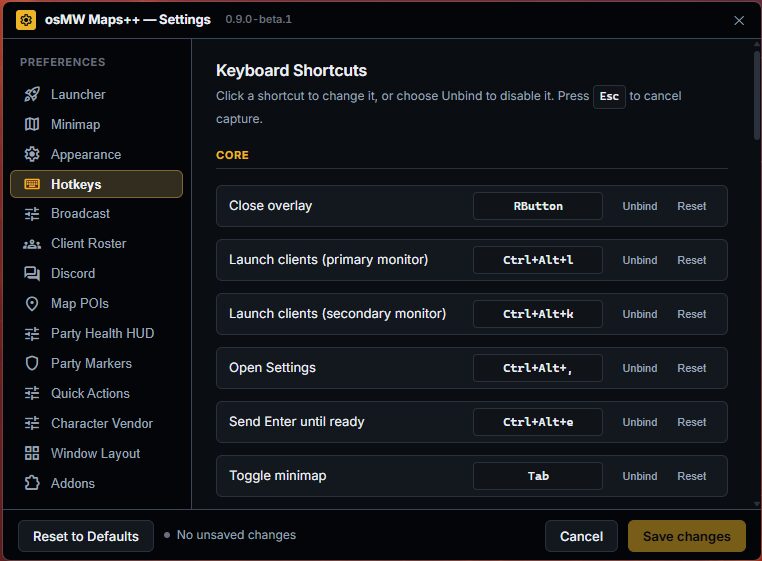Click the vertical scrollbar thumb
The width and height of the screenshot is (762, 561).
pos(756,95)
